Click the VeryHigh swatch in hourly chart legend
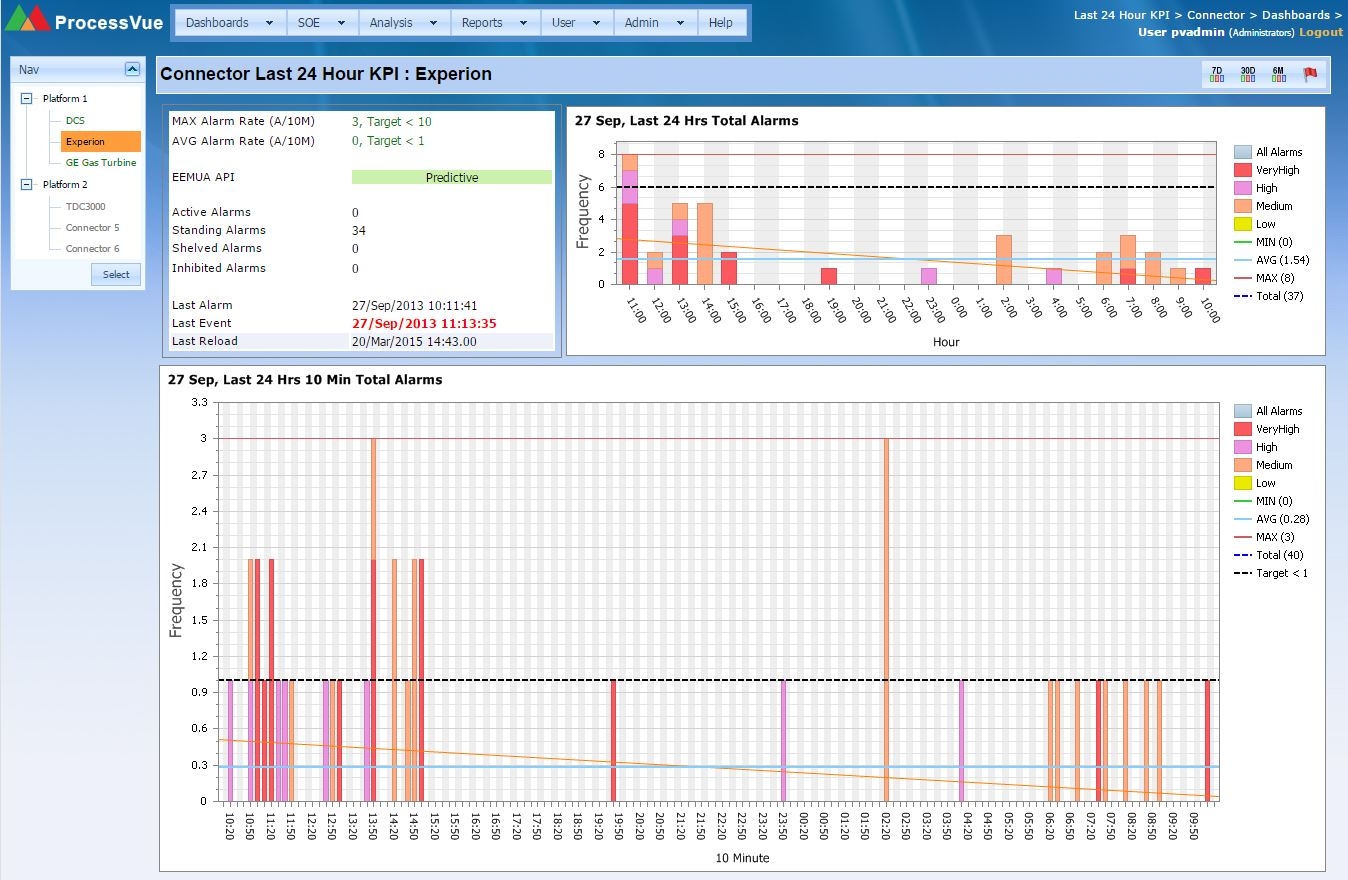Image resolution: width=1348 pixels, height=880 pixels. pos(1243,170)
